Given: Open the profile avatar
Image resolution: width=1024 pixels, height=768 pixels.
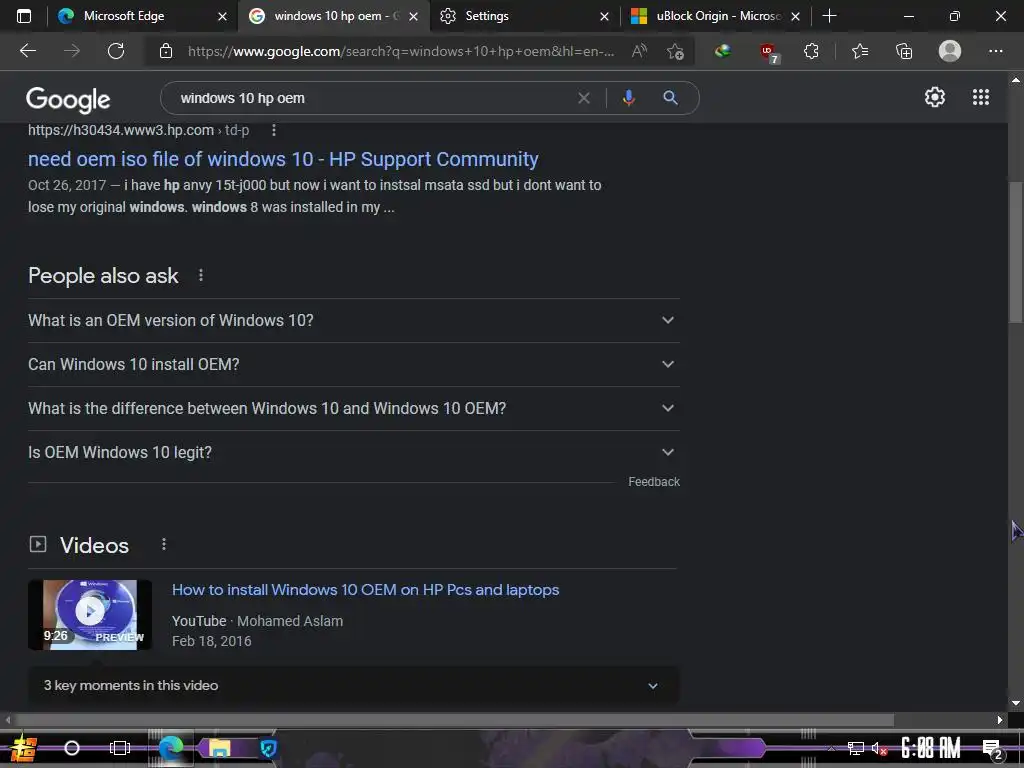Looking at the screenshot, I should 950,51.
